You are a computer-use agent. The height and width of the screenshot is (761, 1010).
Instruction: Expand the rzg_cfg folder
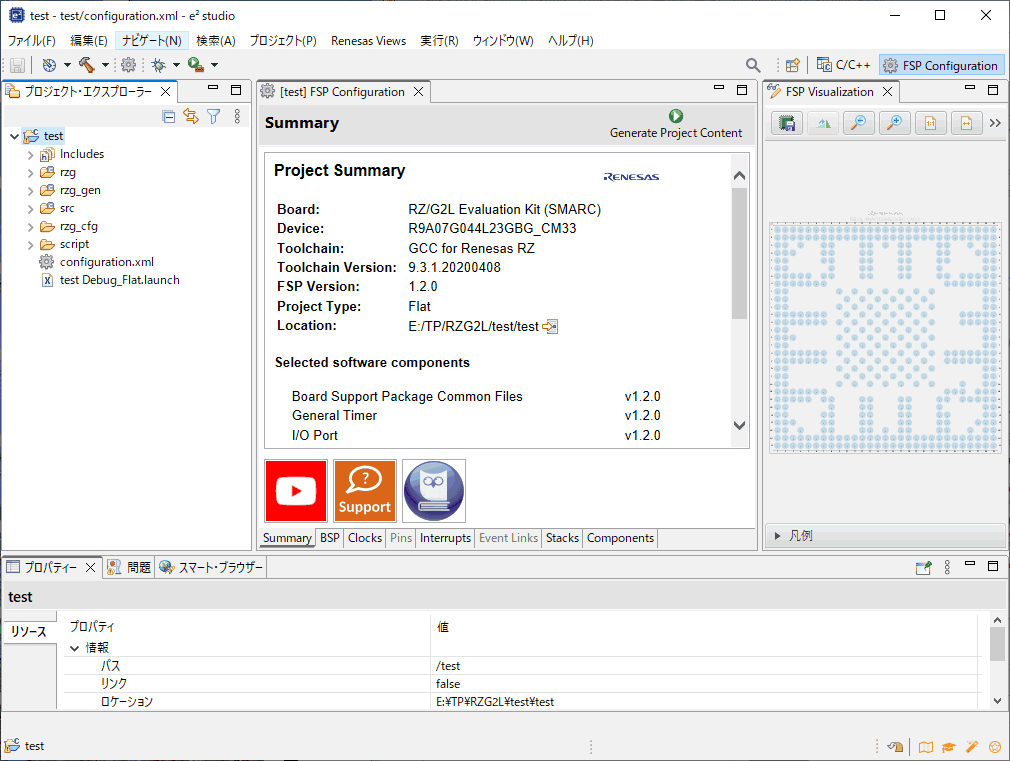pyautogui.click(x=30, y=227)
